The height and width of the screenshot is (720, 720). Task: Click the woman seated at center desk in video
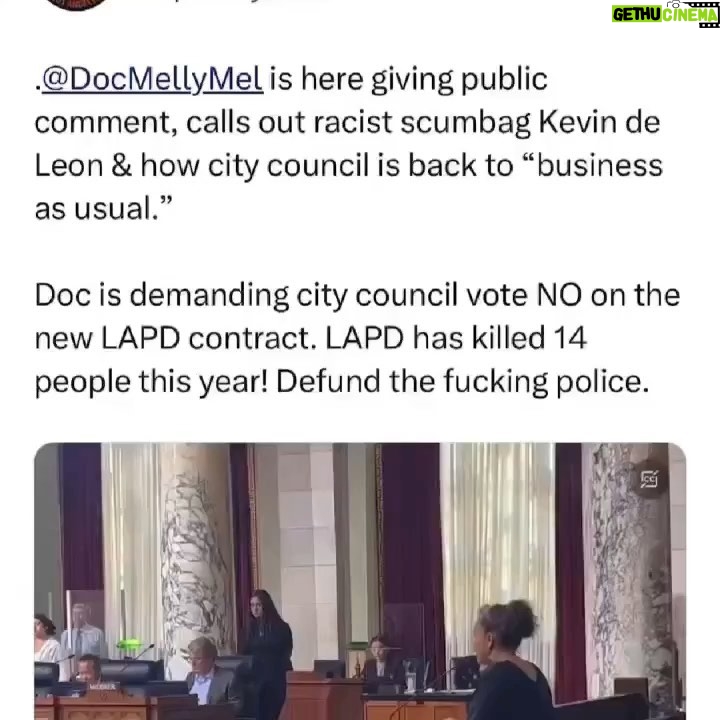click(x=379, y=658)
